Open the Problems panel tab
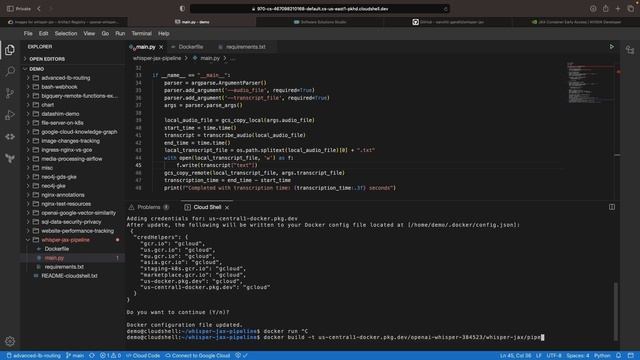This screenshot has height=360, width=640. pos(149,207)
